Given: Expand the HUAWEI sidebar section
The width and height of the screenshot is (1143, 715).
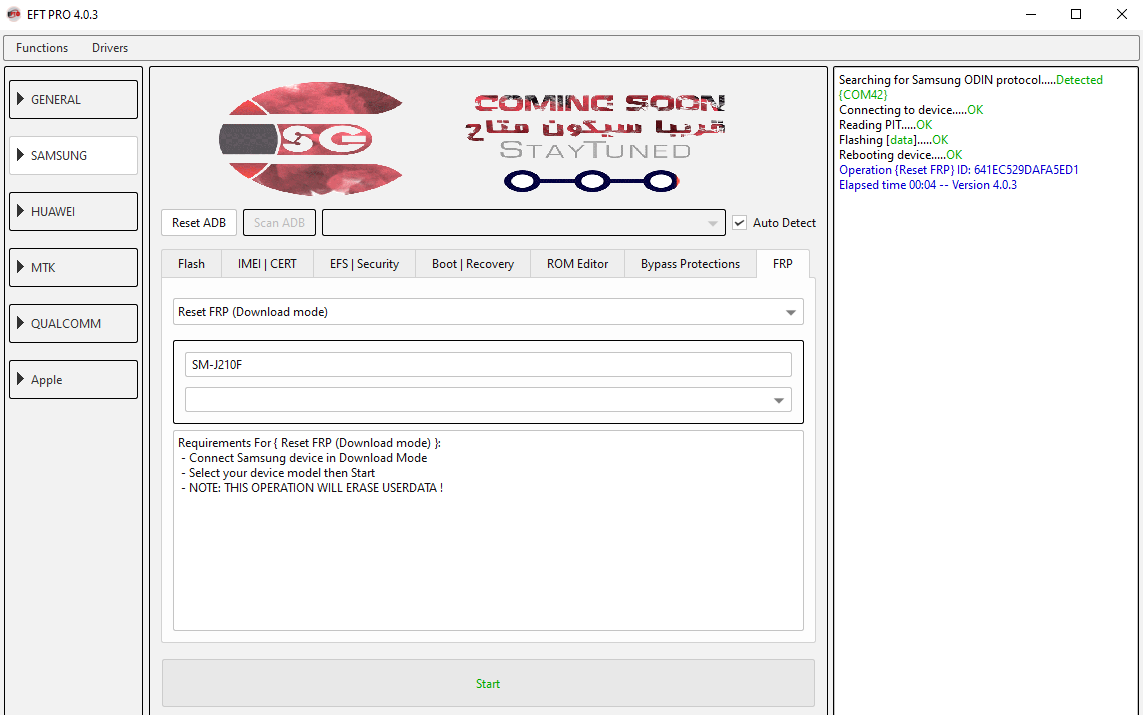Looking at the screenshot, I should (73, 211).
